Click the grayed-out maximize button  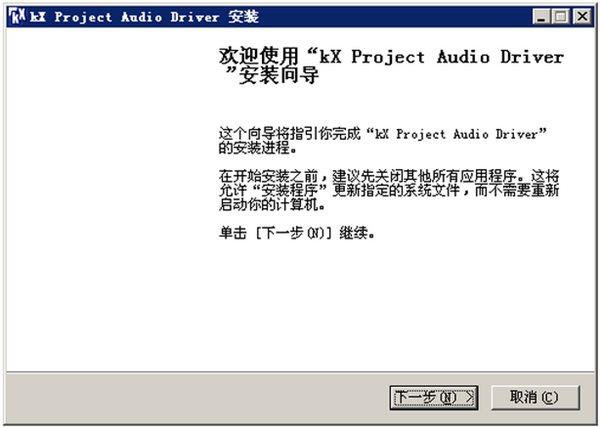coord(561,17)
